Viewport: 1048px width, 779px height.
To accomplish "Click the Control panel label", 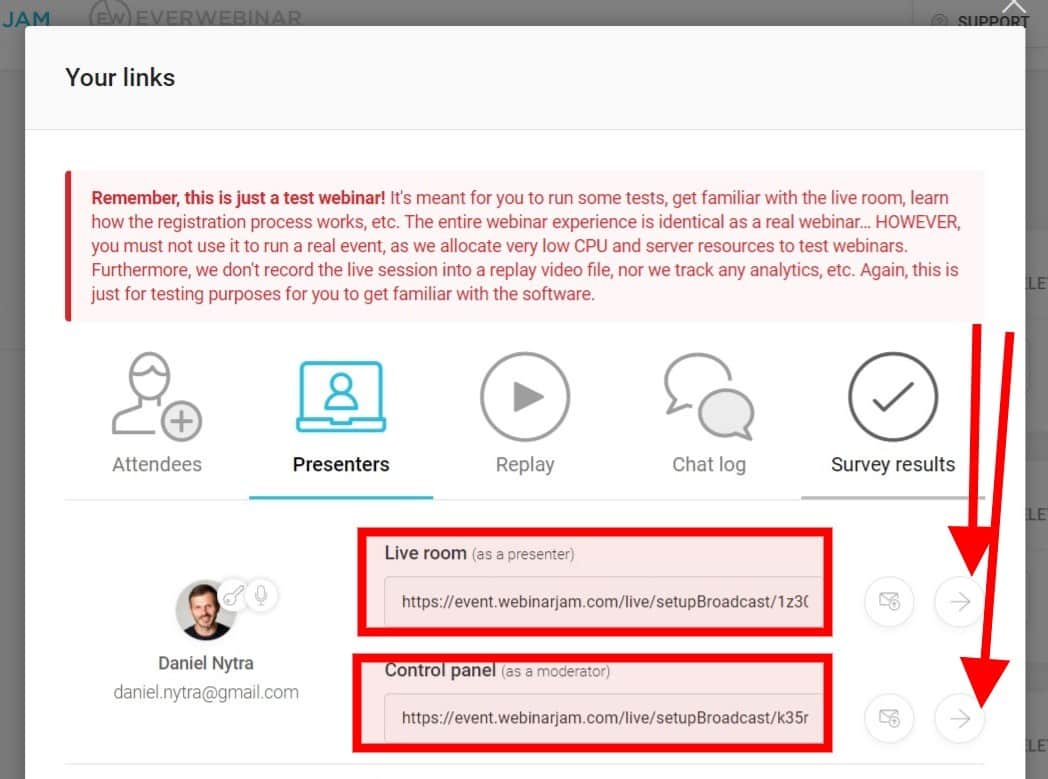I will point(440,670).
